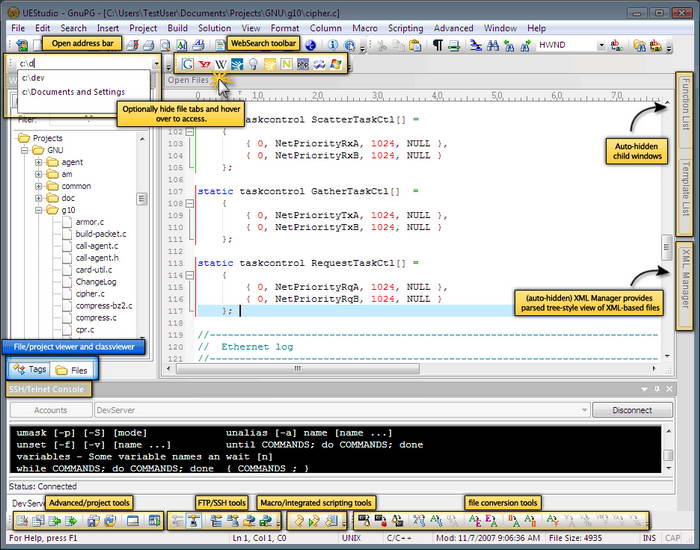Viewport: 700px width, 550px height.
Task: Click the Wikipedia W search icon
Action: (x=222, y=64)
